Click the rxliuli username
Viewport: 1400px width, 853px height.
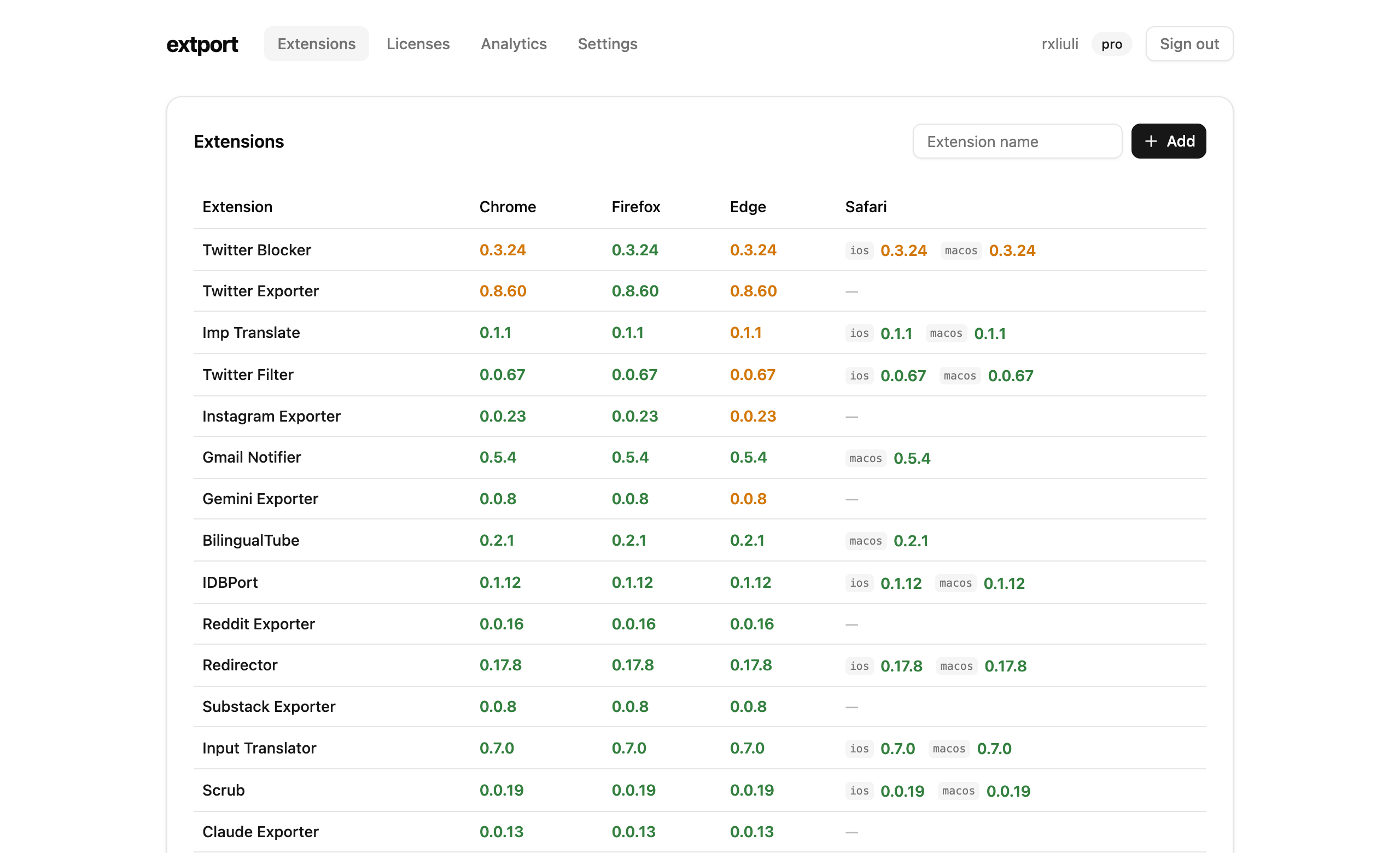1060,44
